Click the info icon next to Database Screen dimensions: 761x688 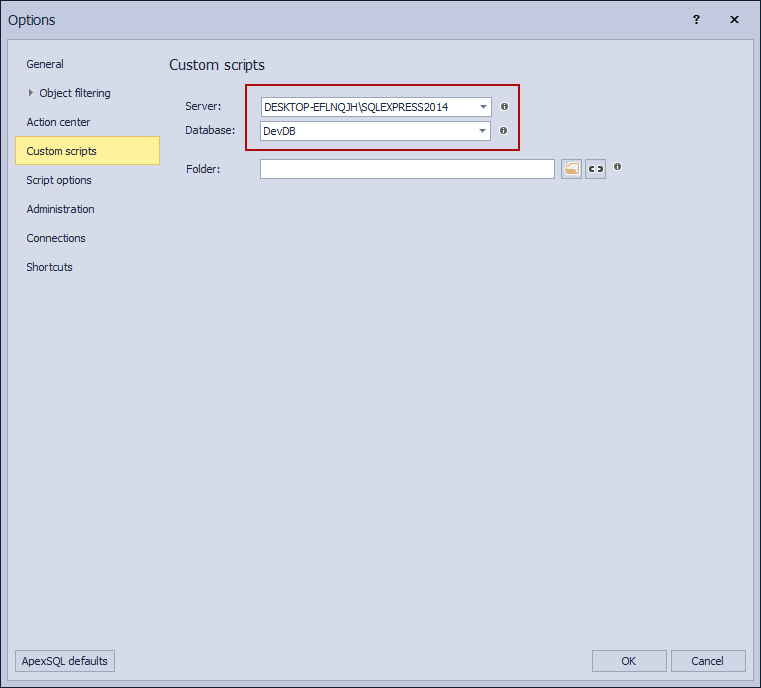coord(504,131)
